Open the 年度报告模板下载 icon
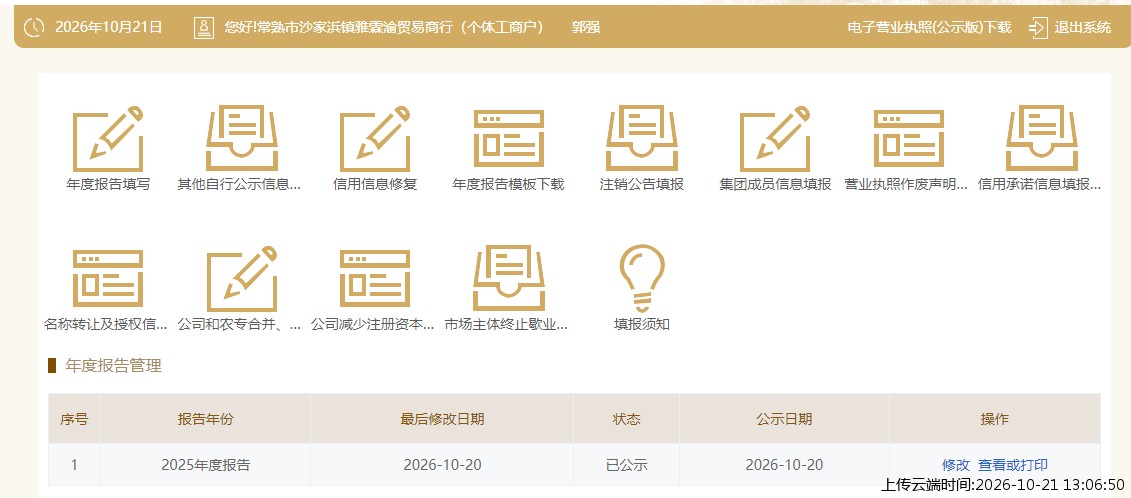Screen dimensions: 1131x498 point(509,139)
